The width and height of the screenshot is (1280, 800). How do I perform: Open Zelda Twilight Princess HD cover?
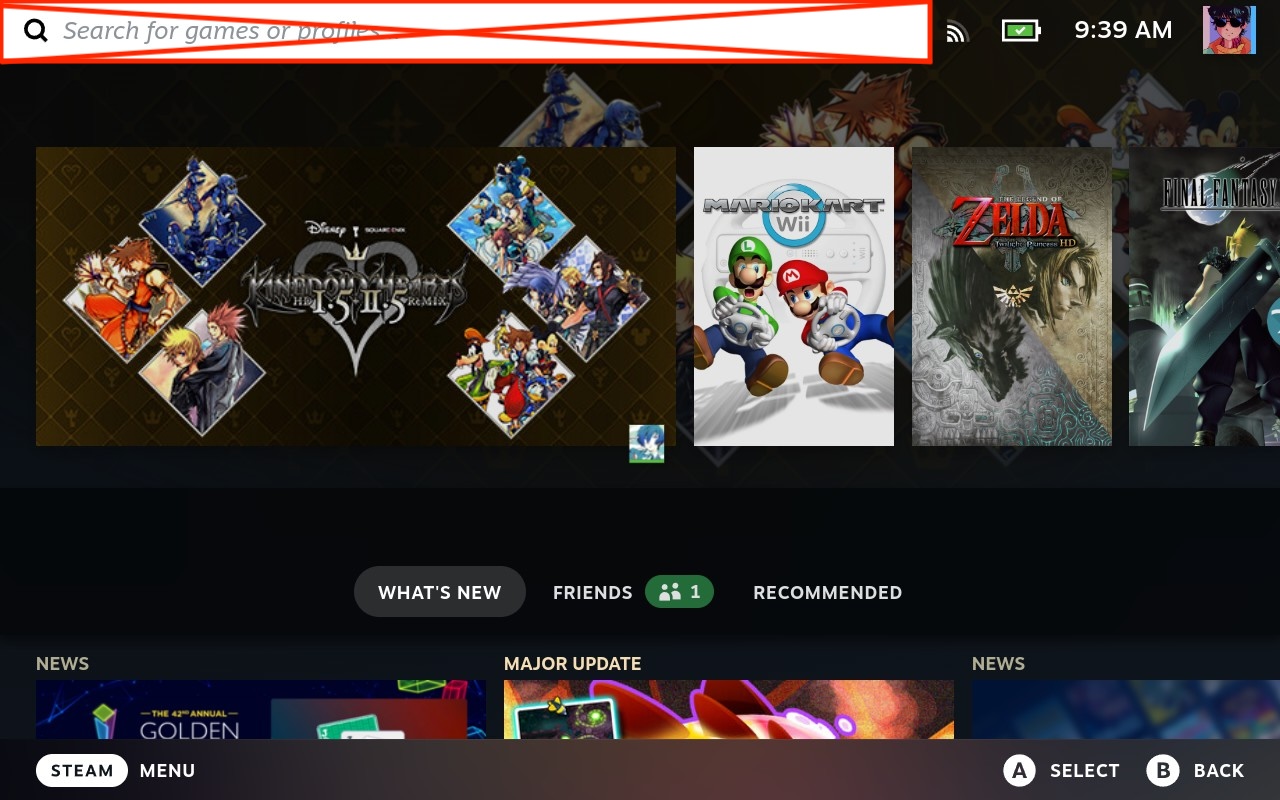(x=1011, y=296)
